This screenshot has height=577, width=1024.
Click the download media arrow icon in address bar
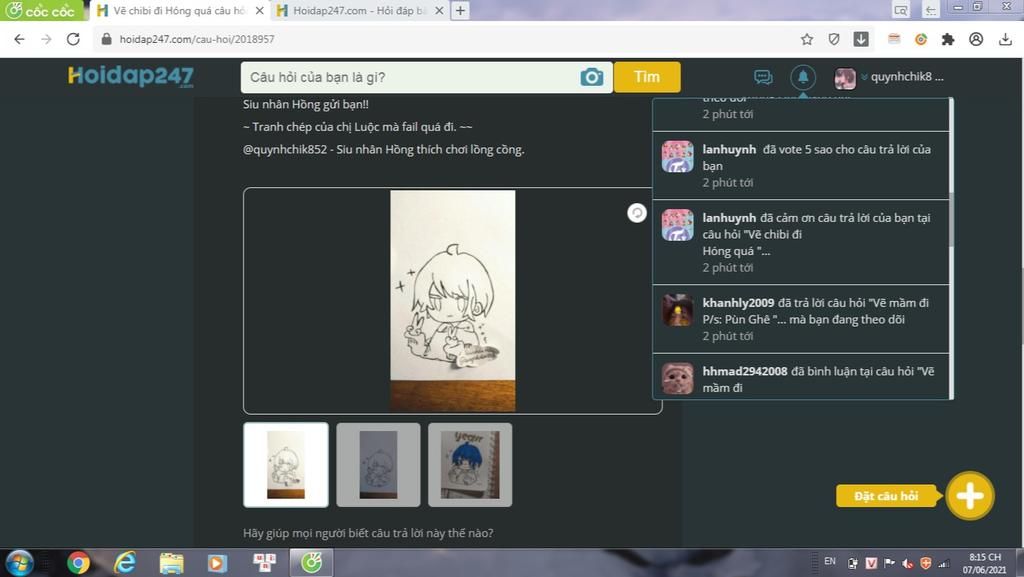[861, 39]
